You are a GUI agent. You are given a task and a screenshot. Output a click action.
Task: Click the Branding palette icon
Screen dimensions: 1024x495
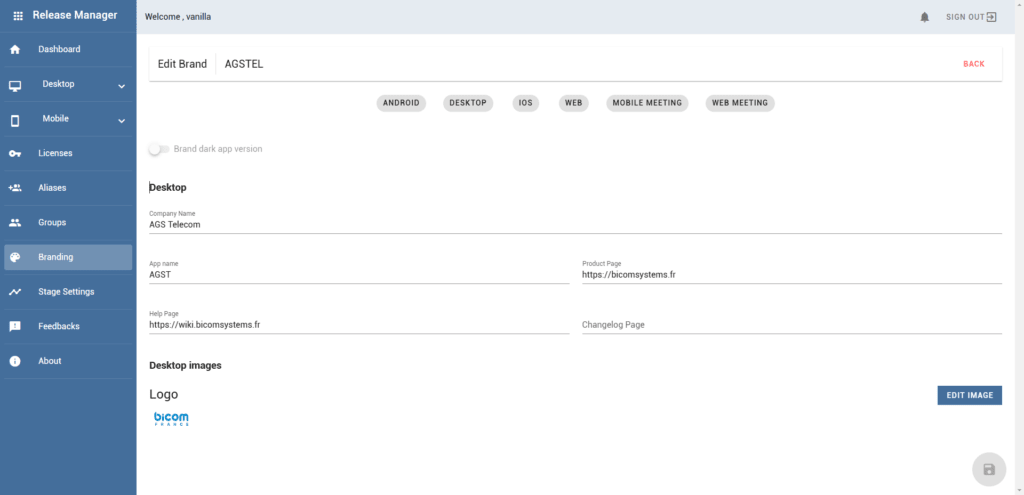[15, 257]
